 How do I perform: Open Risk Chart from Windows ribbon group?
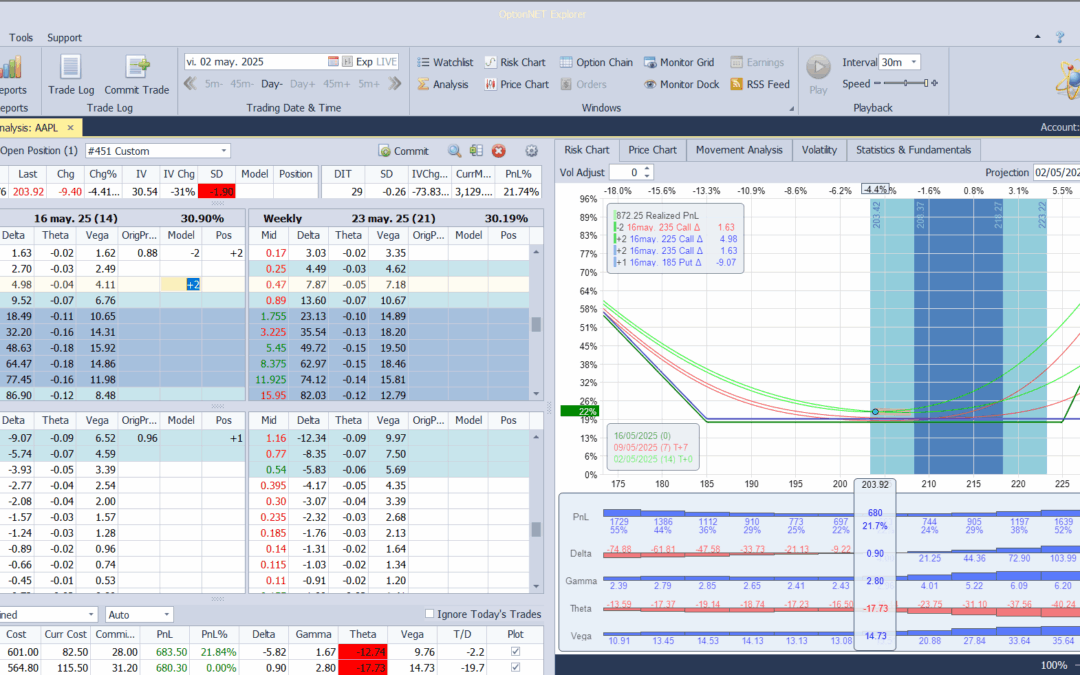(515, 62)
